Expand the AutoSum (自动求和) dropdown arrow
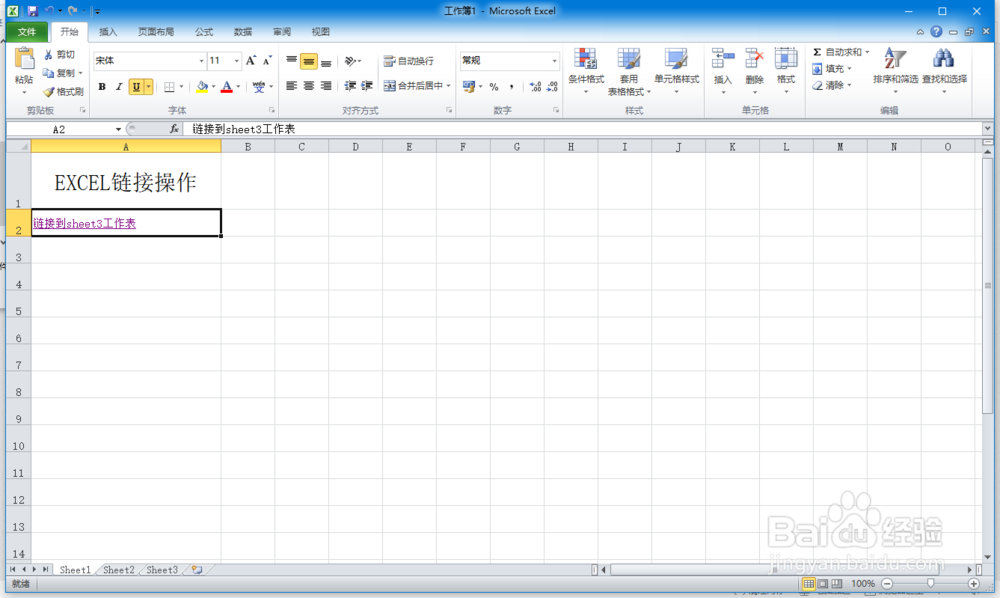The image size is (1000, 598). click(x=867, y=52)
